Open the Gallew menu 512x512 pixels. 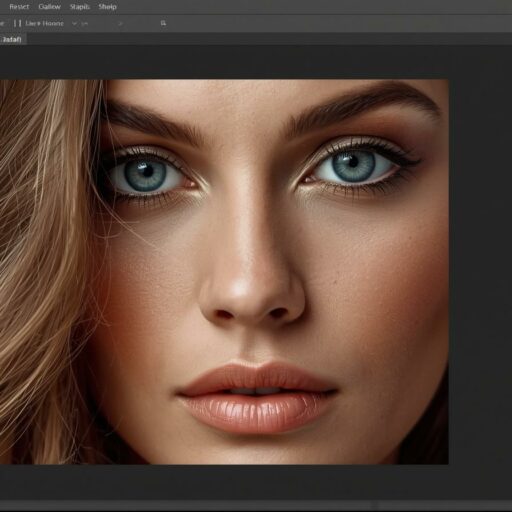49,7
